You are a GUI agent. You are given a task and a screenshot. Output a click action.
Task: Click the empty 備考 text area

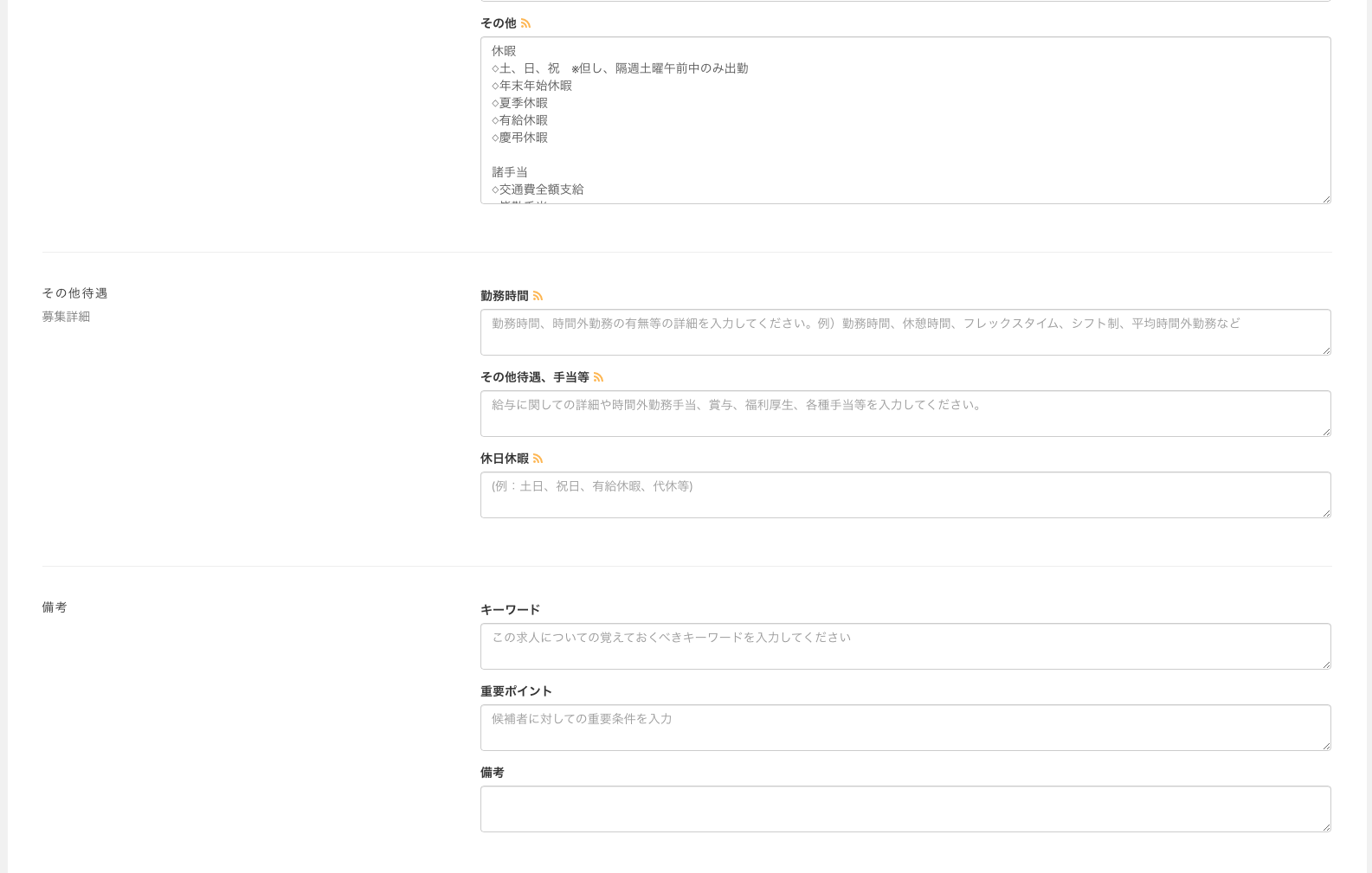pyautogui.click(x=905, y=809)
